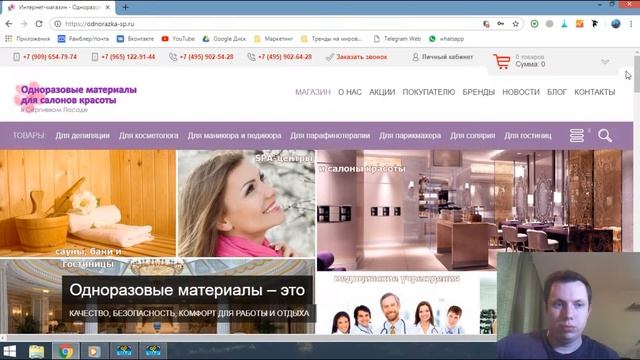Open Рамблер/почта bookmark
This screenshot has height=360, width=640.
coord(83,39)
